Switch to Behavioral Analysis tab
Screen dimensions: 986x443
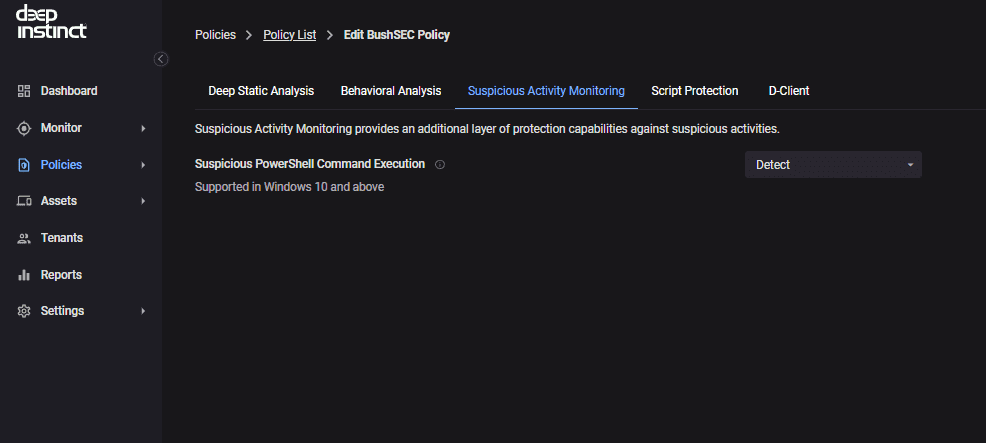[x=391, y=91]
